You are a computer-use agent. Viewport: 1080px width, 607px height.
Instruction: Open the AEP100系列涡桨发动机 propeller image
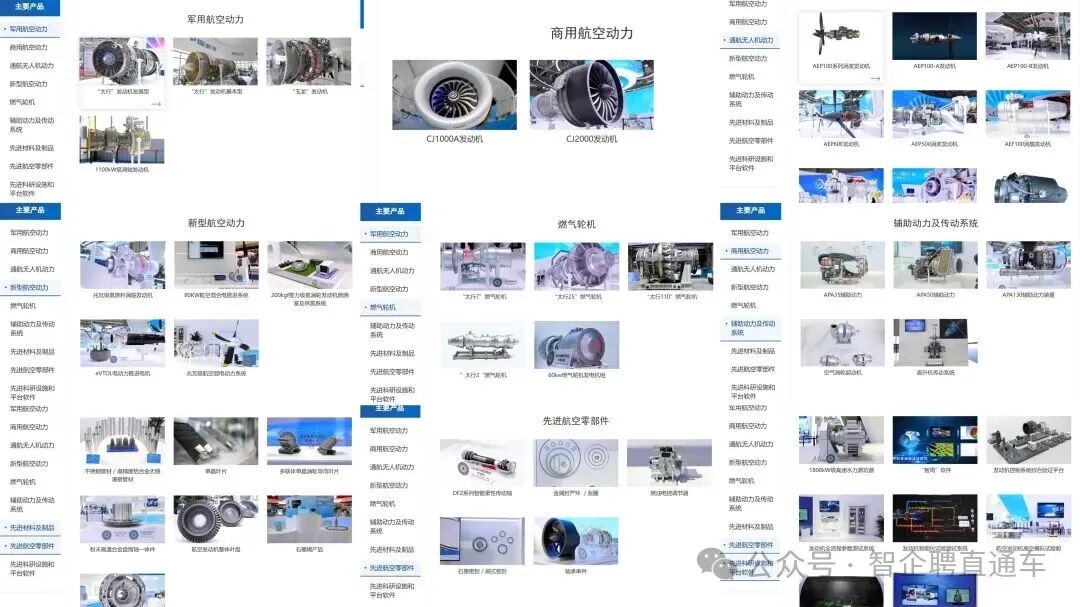[841, 36]
